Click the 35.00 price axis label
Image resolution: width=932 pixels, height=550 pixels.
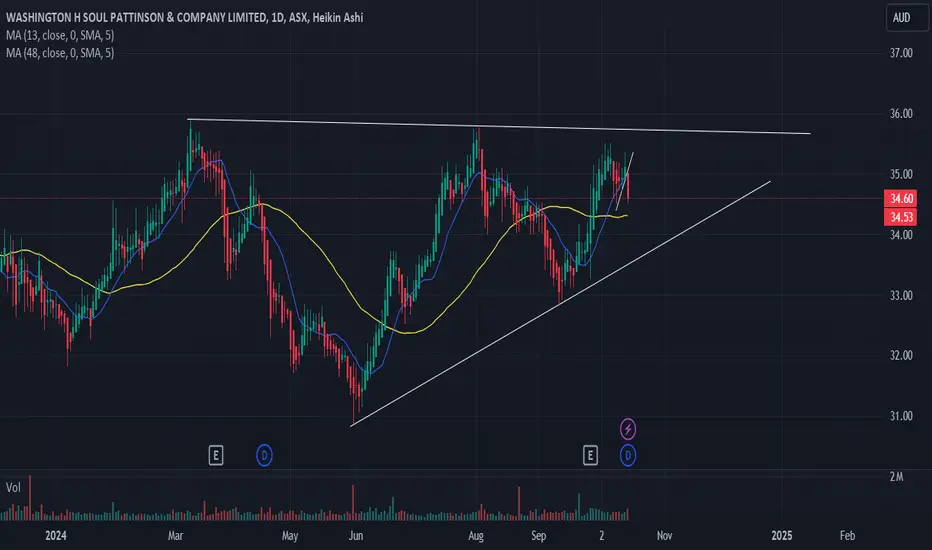901,174
